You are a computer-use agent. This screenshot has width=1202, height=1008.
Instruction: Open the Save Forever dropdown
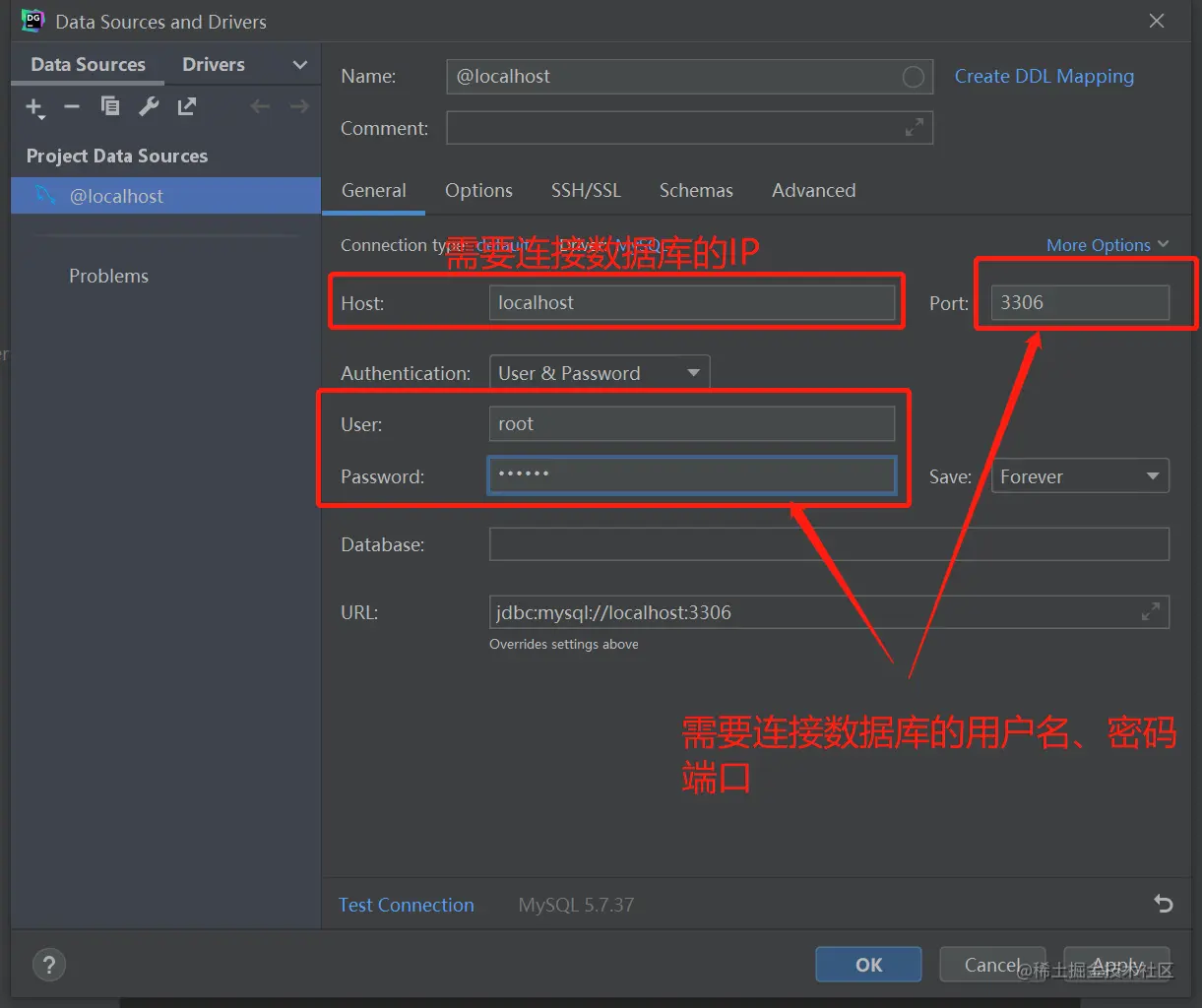(x=1080, y=476)
